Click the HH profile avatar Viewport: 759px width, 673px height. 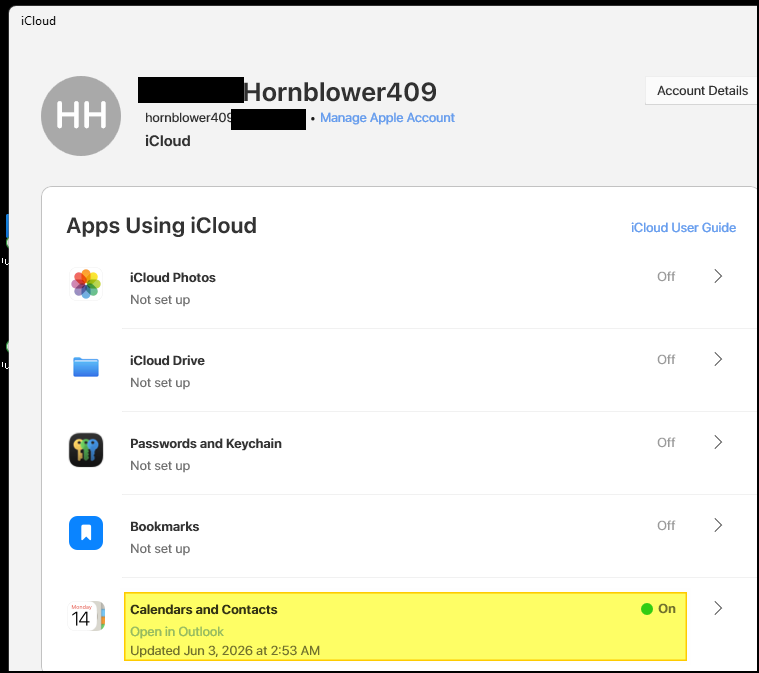tap(81, 116)
